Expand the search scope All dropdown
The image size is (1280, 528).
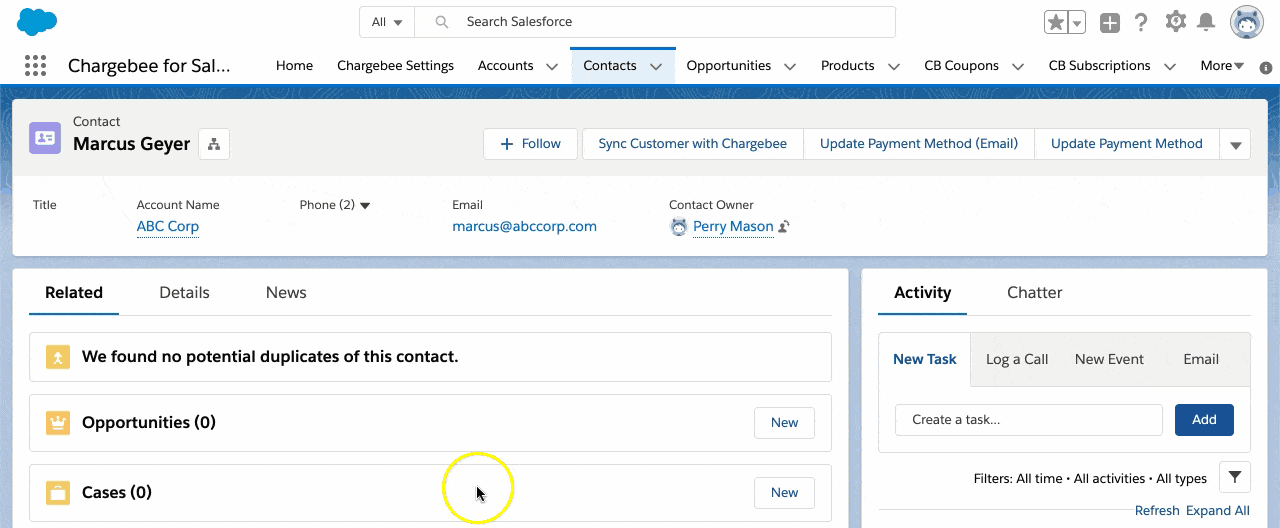(x=386, y=22)
